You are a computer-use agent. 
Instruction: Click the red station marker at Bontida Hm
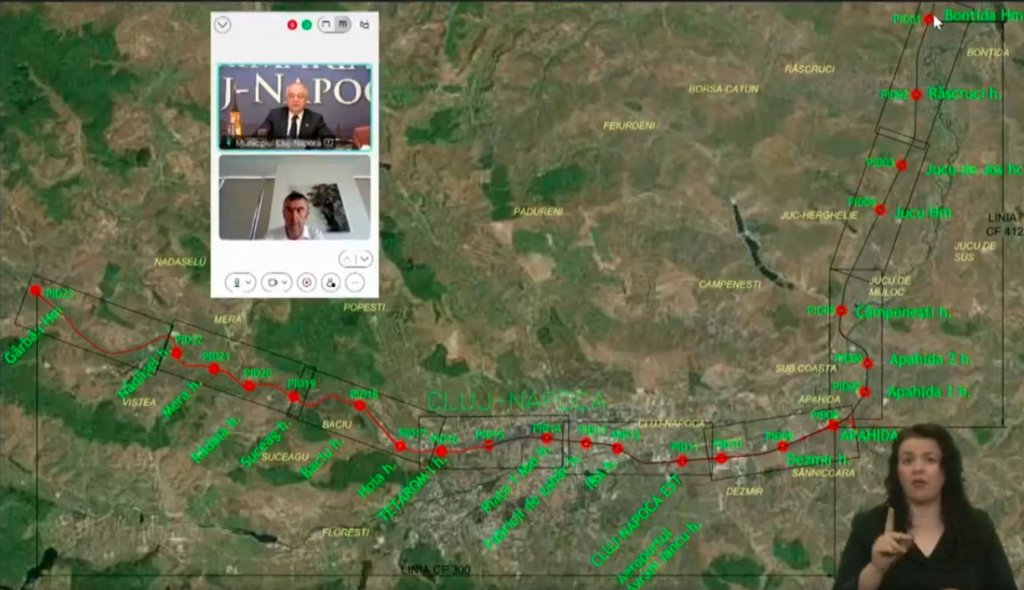click(929, 19)
